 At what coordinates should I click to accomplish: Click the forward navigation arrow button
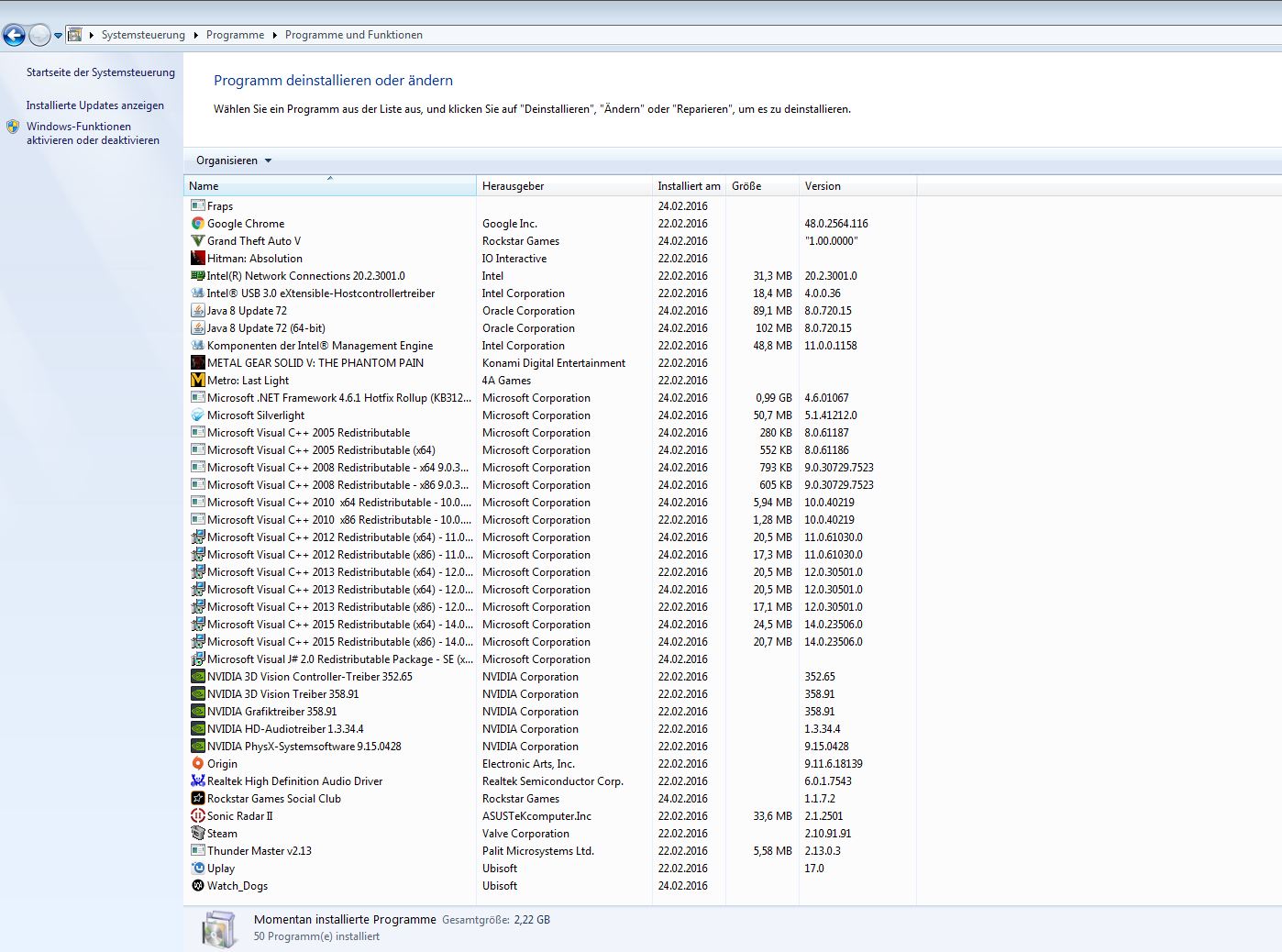pos(39,36)
